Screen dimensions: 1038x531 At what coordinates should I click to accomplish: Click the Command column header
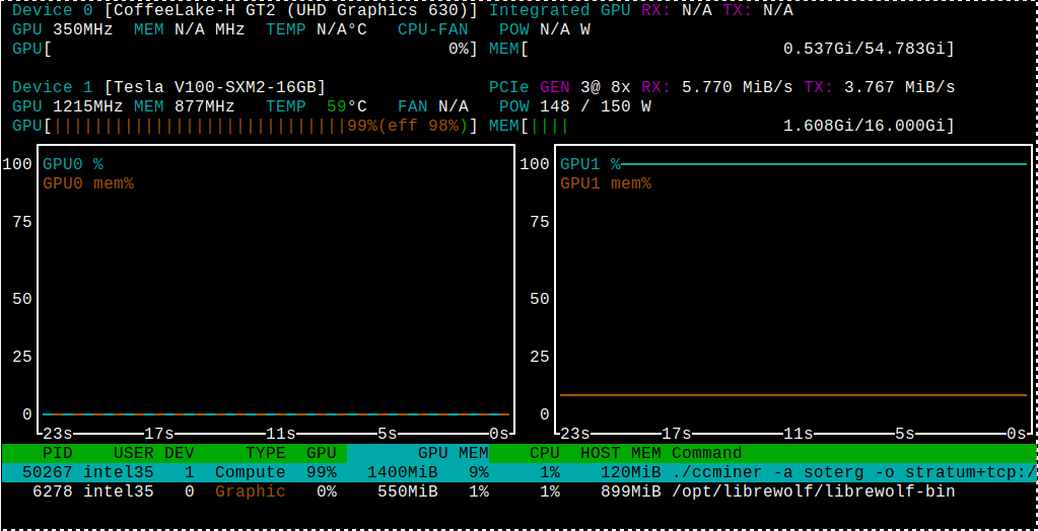click(706, 454)
